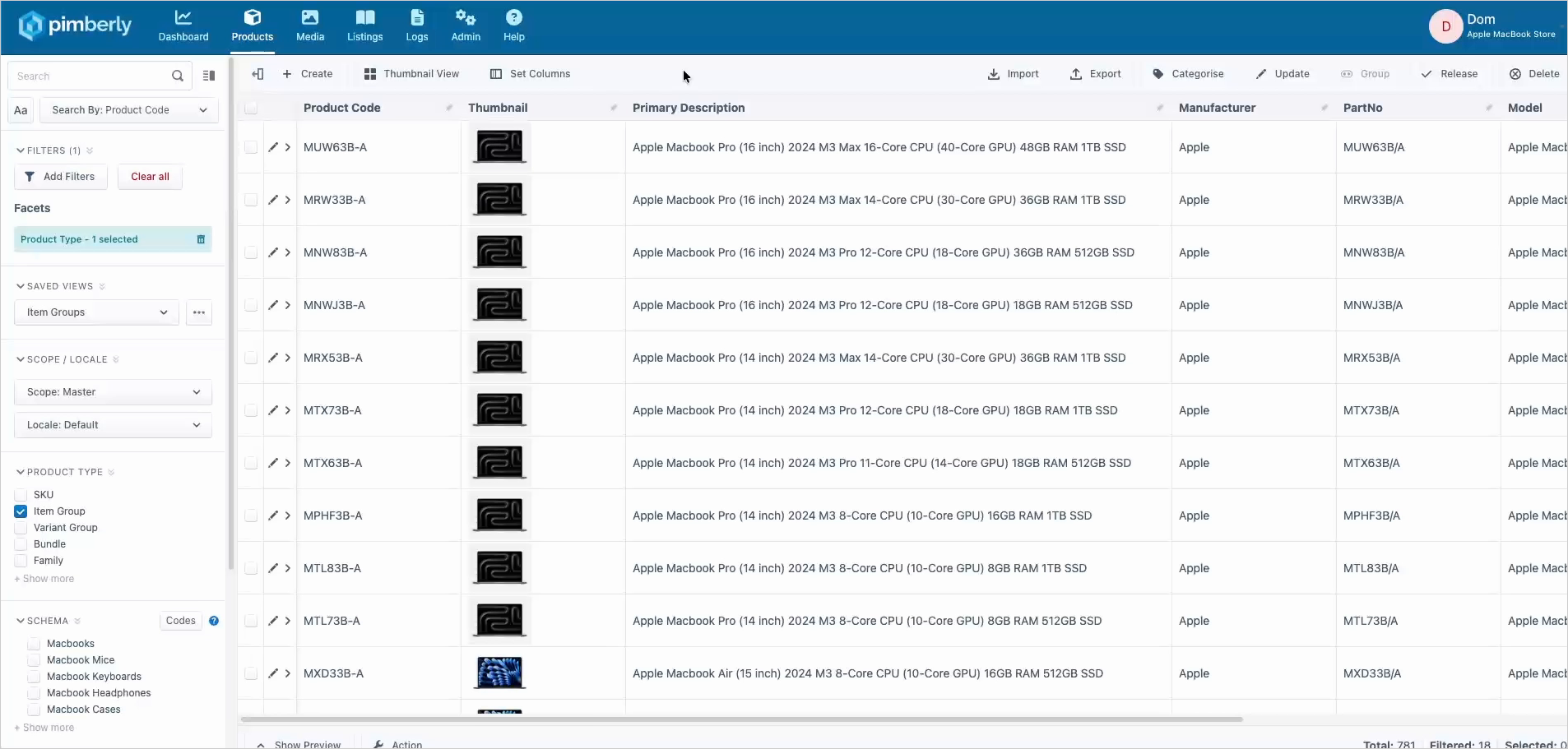Click the pencil edit icon for MUW63B-A

coord(273,147)
